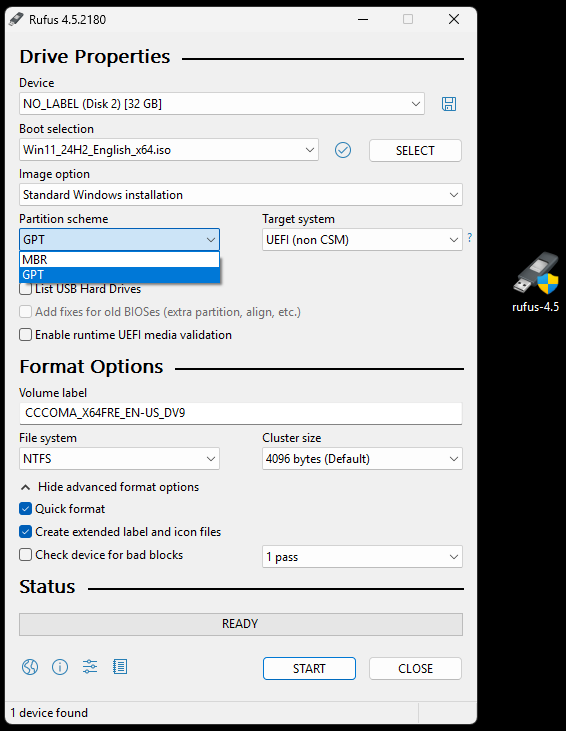Screen dimensions: 566x731
Task: Open the Boot selection dropdown
Action: [x=169, y=150]
